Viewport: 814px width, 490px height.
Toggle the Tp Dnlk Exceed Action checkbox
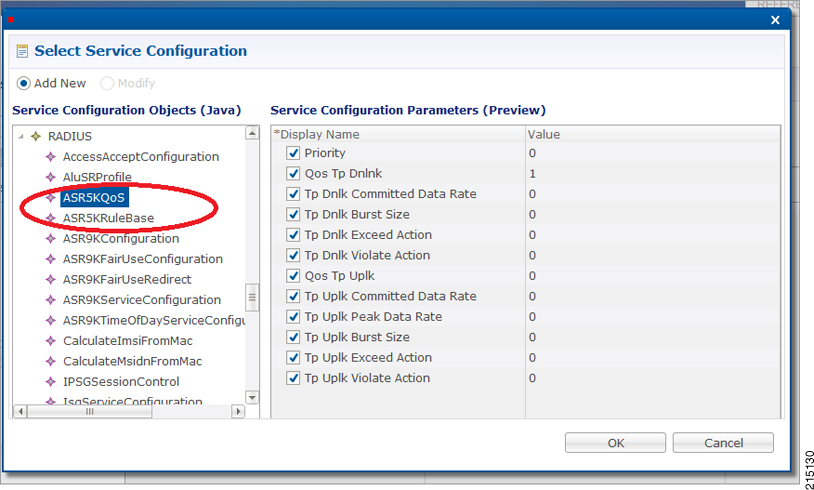click(x=293, y=235)
